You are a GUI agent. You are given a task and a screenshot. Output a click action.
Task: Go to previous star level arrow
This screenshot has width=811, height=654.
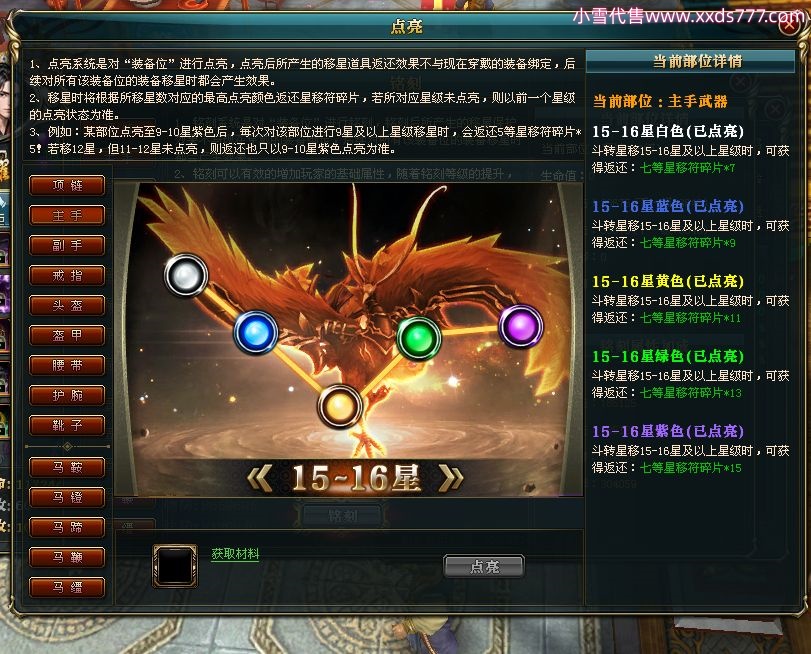pyautogui.click(x=261, y=477)
